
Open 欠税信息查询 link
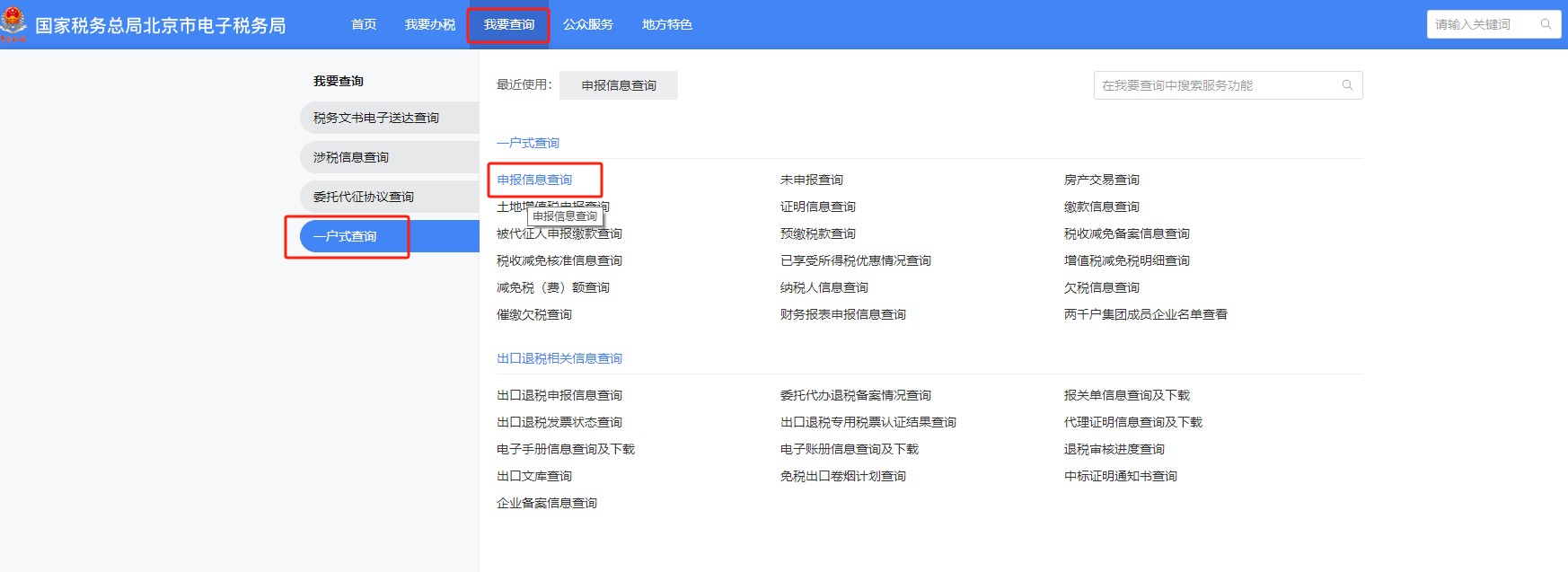1102,287
